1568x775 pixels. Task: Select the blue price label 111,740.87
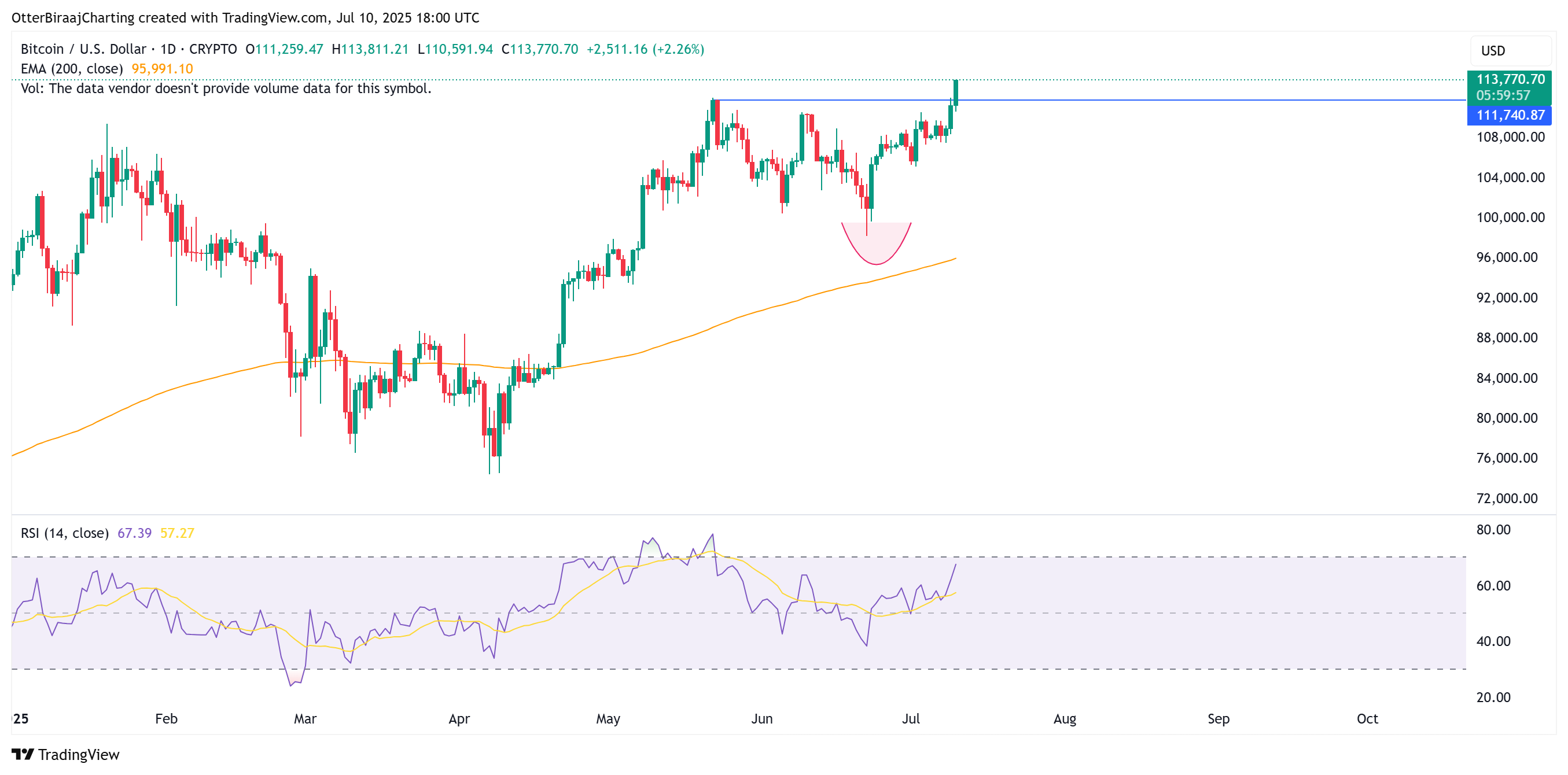pyautogui.click(x=1511, y=115)
